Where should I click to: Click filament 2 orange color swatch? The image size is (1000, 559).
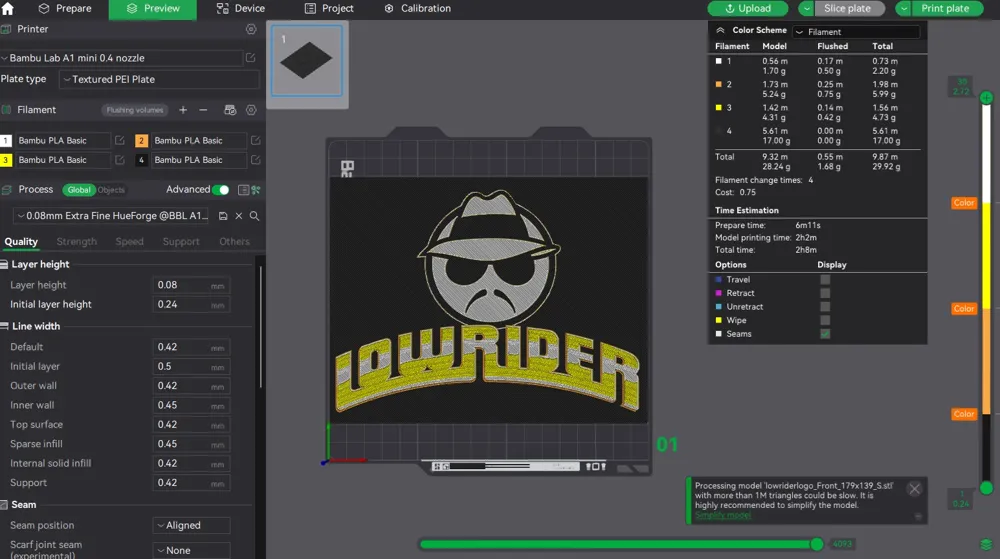coord(142,141)
